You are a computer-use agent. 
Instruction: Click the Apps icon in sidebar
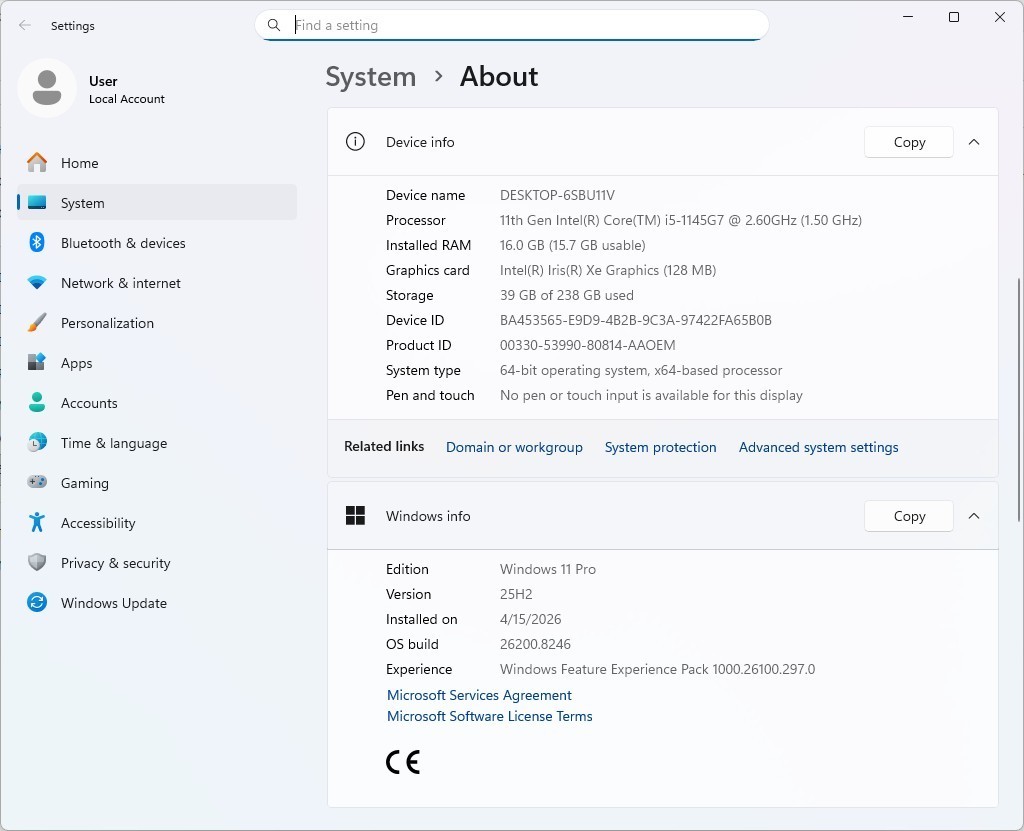(37, 363)
